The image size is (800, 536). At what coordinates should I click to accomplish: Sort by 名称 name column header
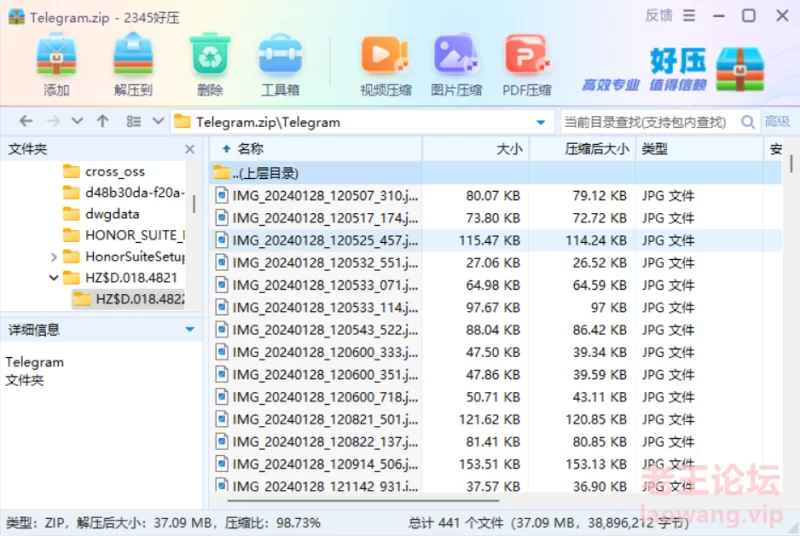[316, 149]
